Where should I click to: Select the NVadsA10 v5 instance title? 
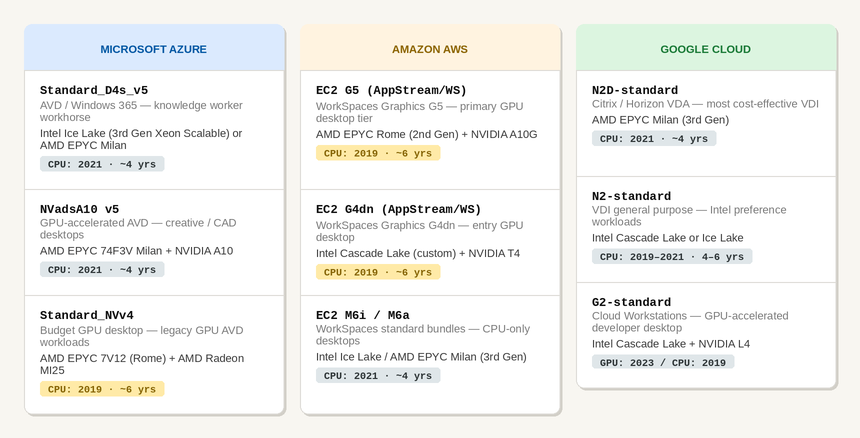[80, 209]
